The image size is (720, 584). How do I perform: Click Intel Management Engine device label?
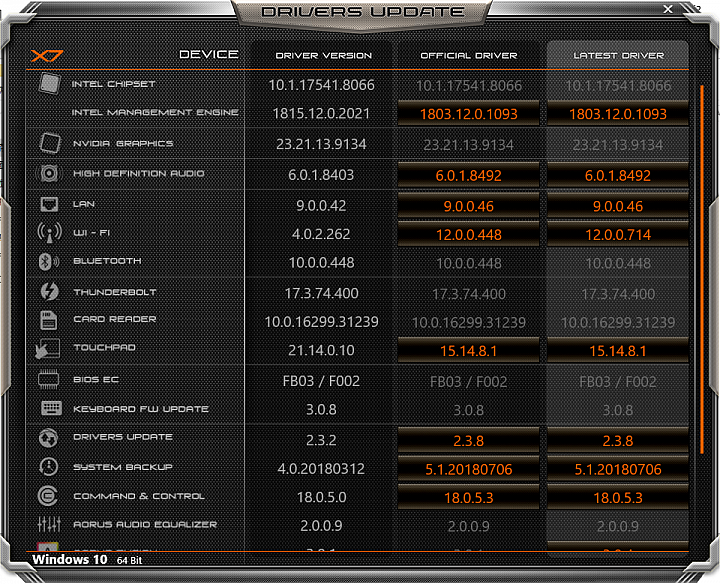point(155,112)
